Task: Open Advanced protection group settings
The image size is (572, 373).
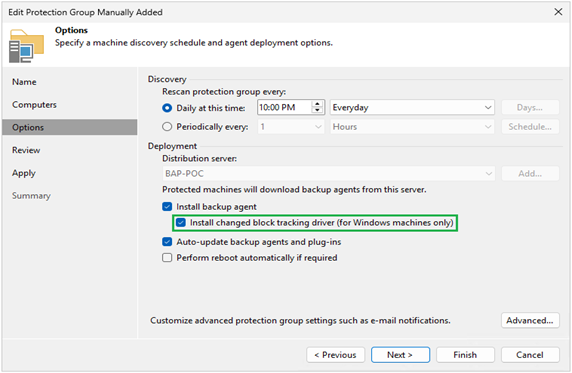Action: click(530, 320)
